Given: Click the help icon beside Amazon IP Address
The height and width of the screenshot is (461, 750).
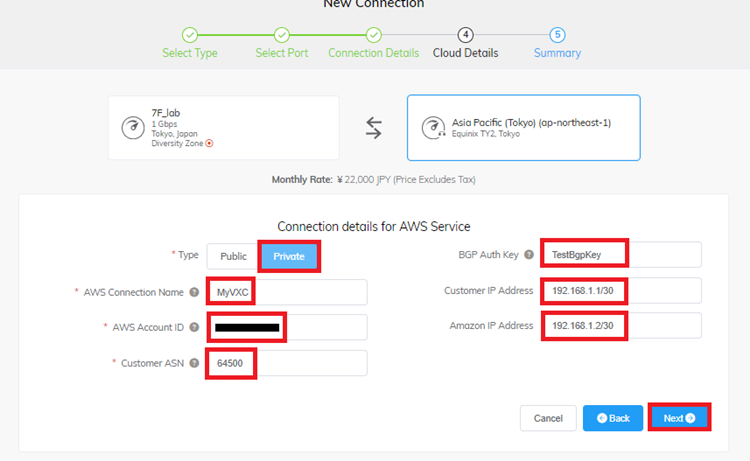Looking at the screenshot, I should [528, 326].
